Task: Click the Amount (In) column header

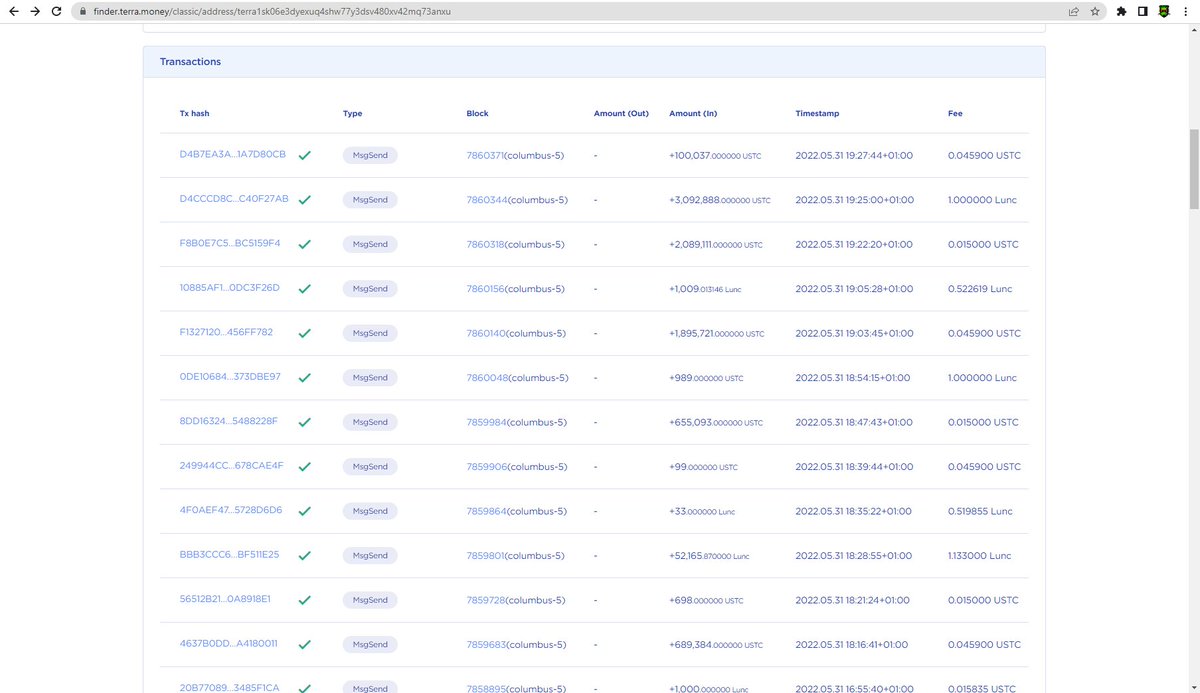Action: 693,114
